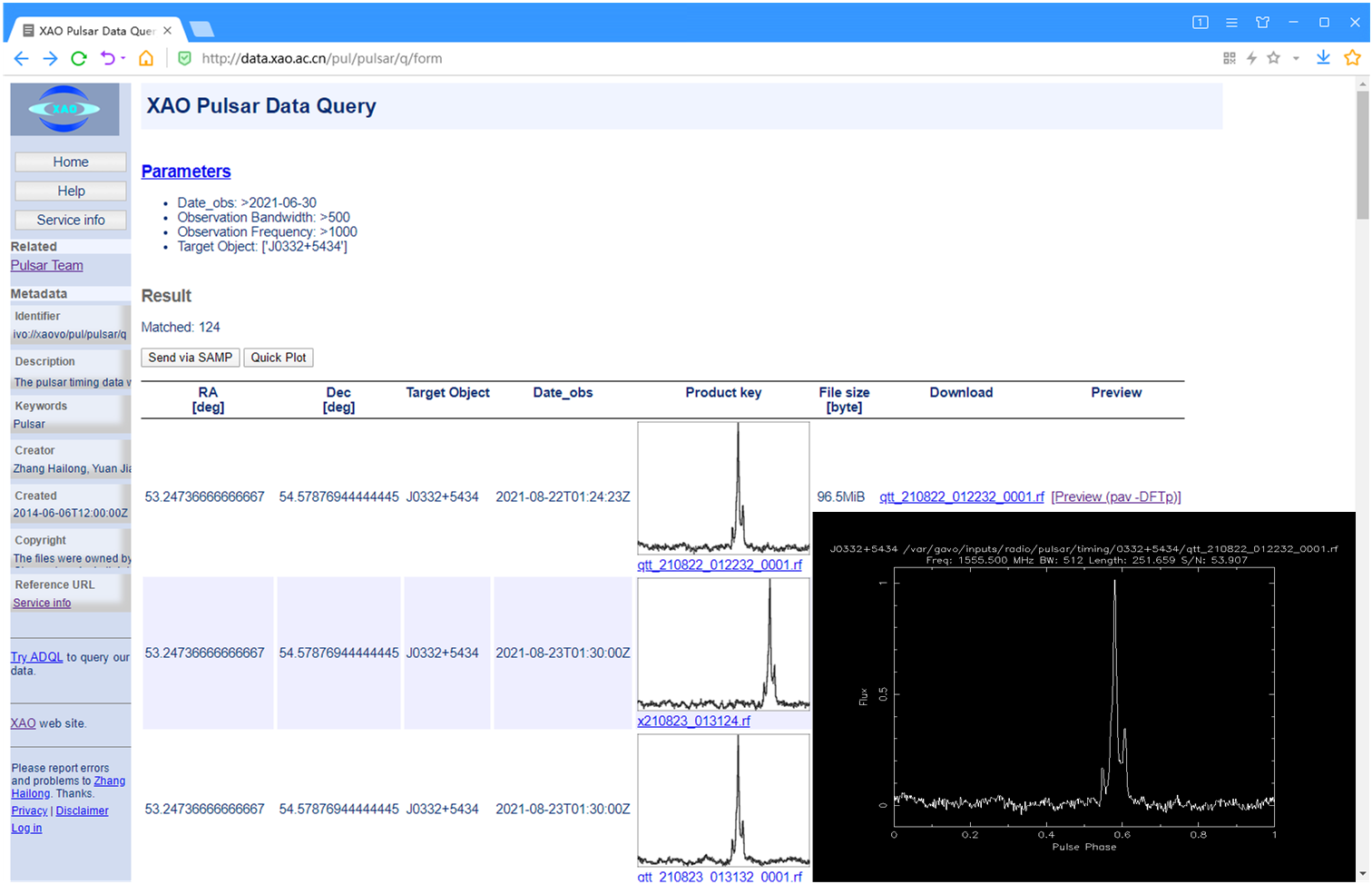The width and height of the screenshot is (1372, 884).
Task: Reload the page with the green refresh icon
Action: (79, 58)
